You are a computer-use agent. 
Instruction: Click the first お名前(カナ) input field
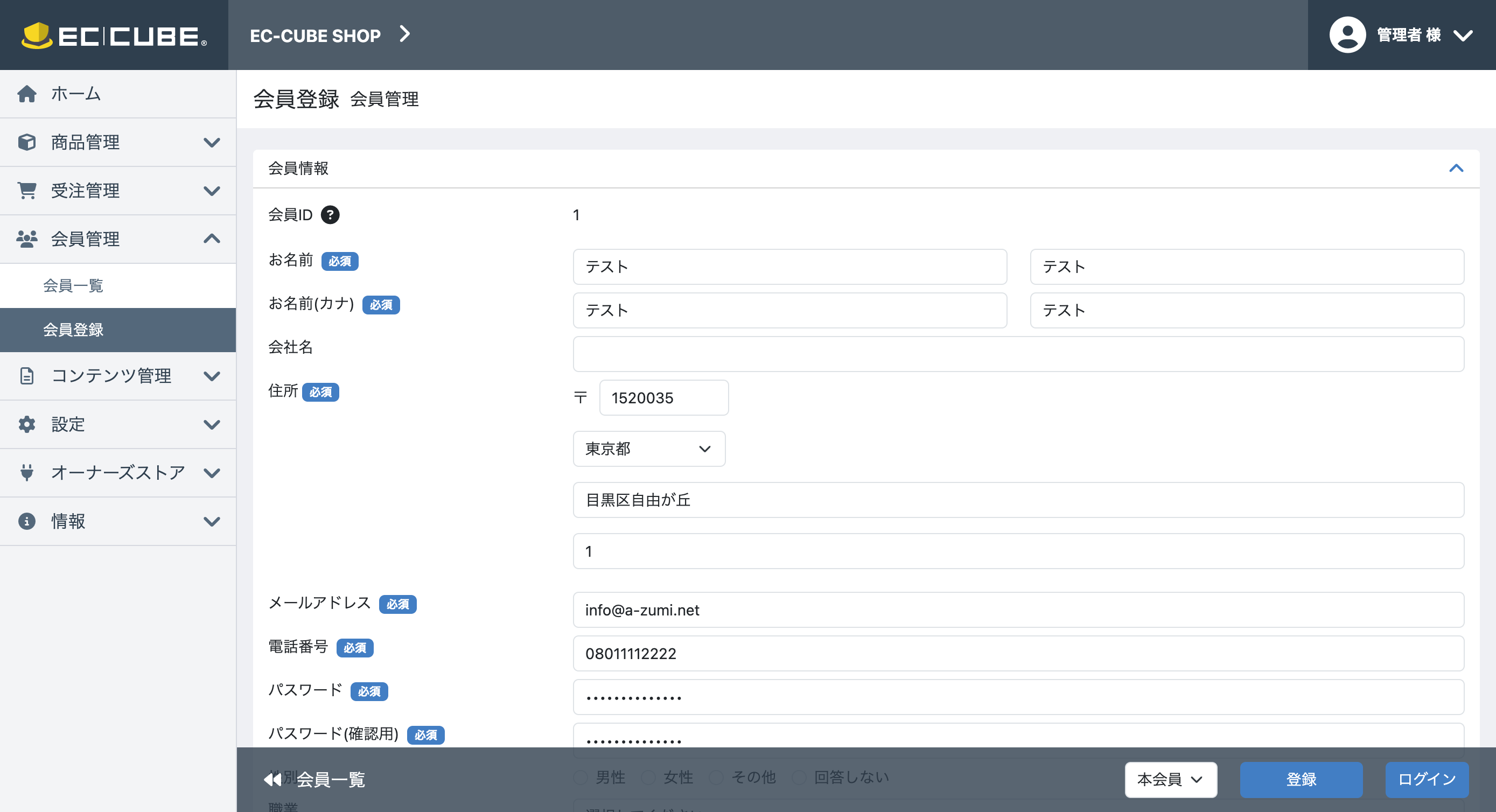tap(790, 310)
